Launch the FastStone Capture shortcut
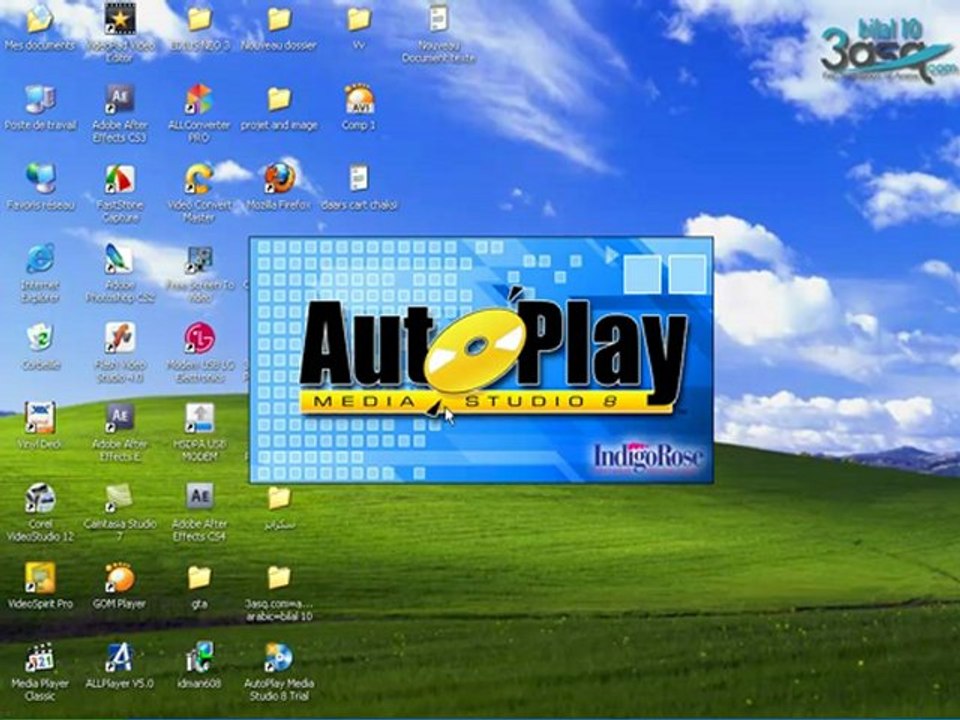 [x=119, y=179]
